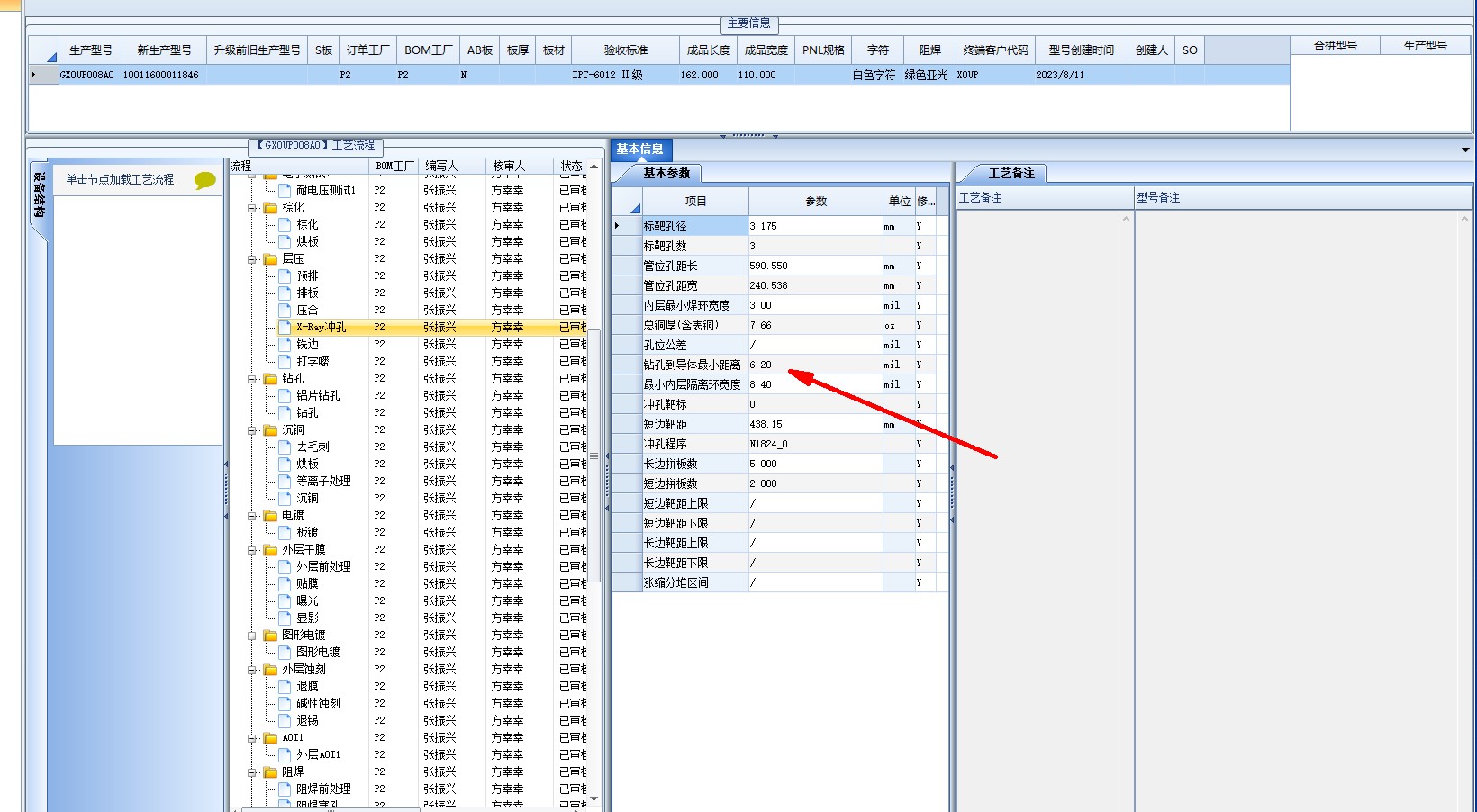Click the 单击节点加载工艺流程 label
This screenshot has width=1477, height=812.
coord(120,179)
